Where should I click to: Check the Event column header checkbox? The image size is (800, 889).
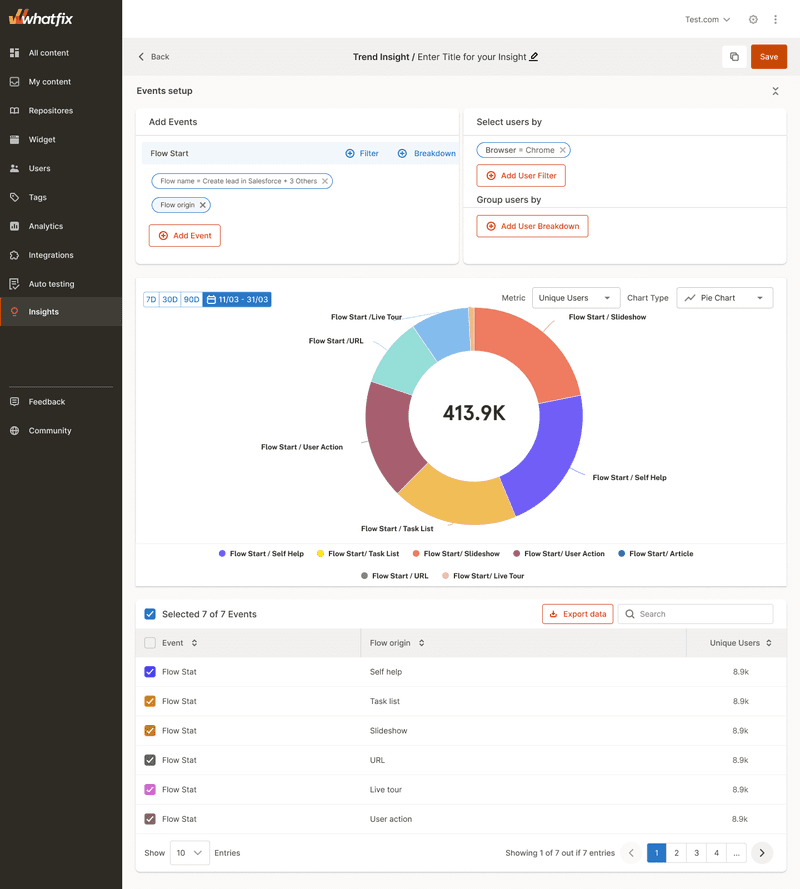tap(152, 643)
